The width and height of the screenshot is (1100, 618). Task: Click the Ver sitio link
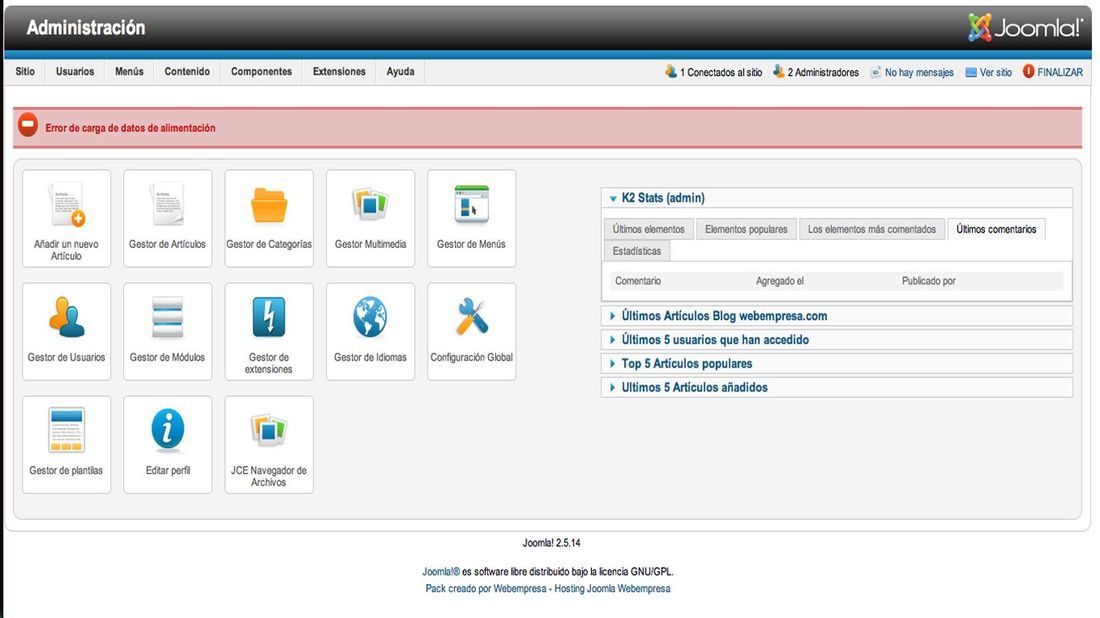pyautogui.click(x=995, y=72)
